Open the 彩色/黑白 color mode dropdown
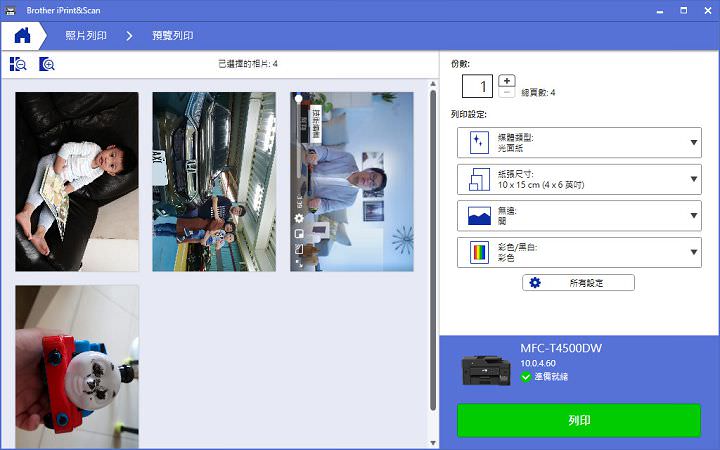Screen dimensions: 720x450 point(579,252)
